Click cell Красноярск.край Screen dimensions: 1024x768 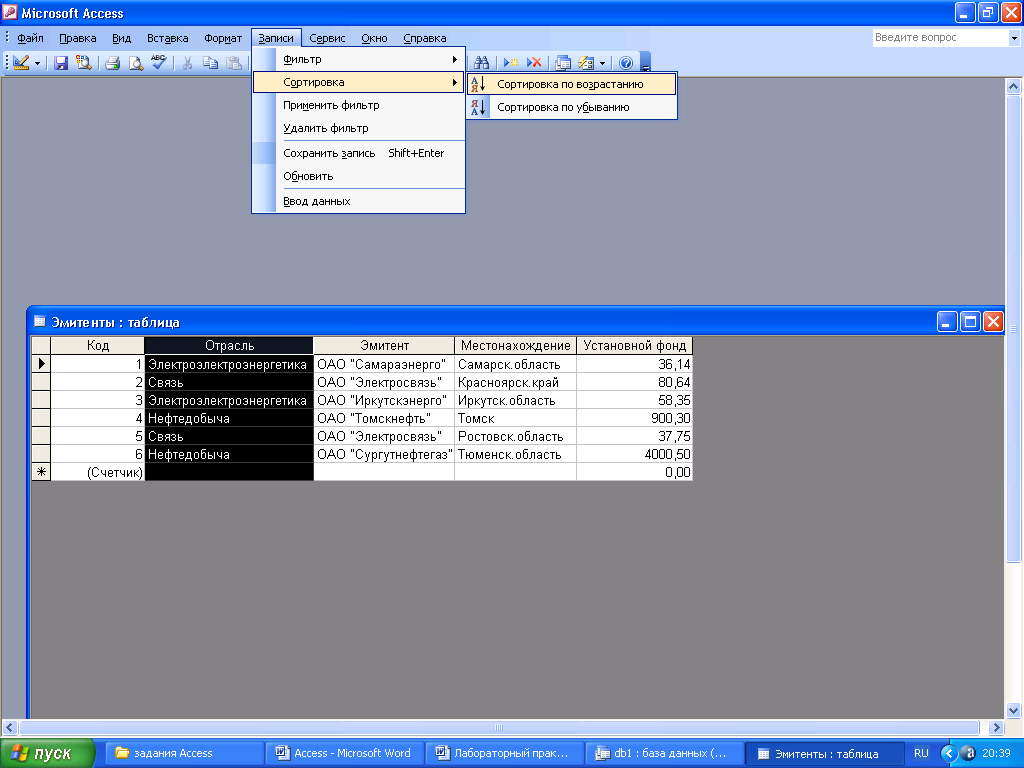(515, 382)
